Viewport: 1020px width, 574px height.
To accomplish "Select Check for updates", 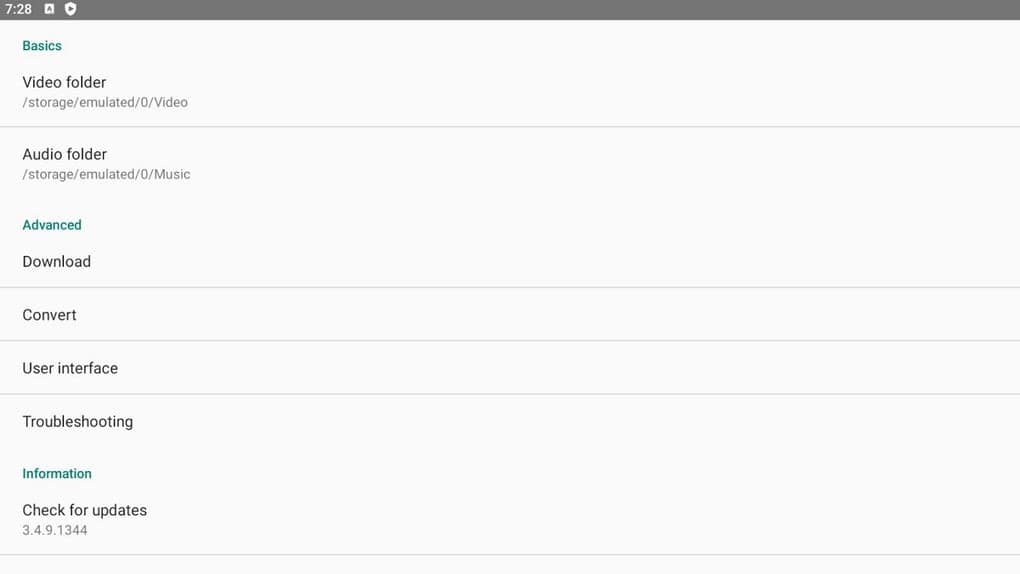I will tap(510, 519).
